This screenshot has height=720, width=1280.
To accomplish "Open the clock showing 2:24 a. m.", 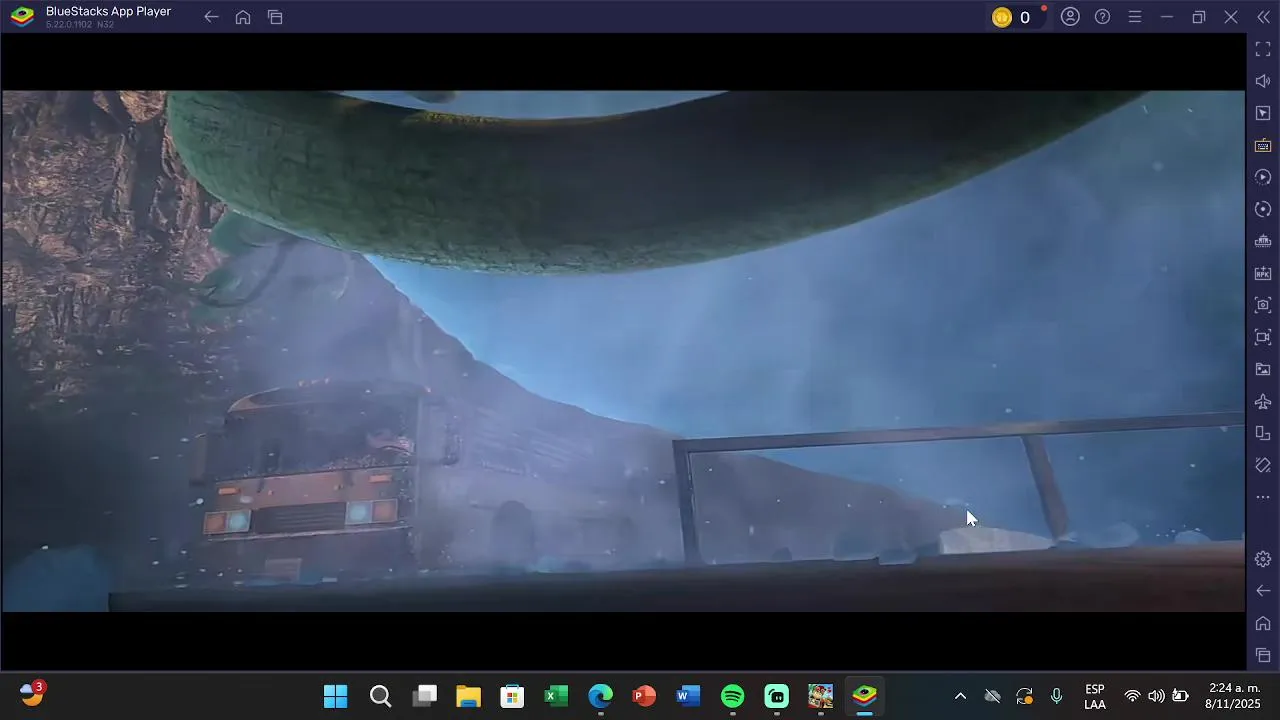I will pyautogui.click(x=1233, y=696).
